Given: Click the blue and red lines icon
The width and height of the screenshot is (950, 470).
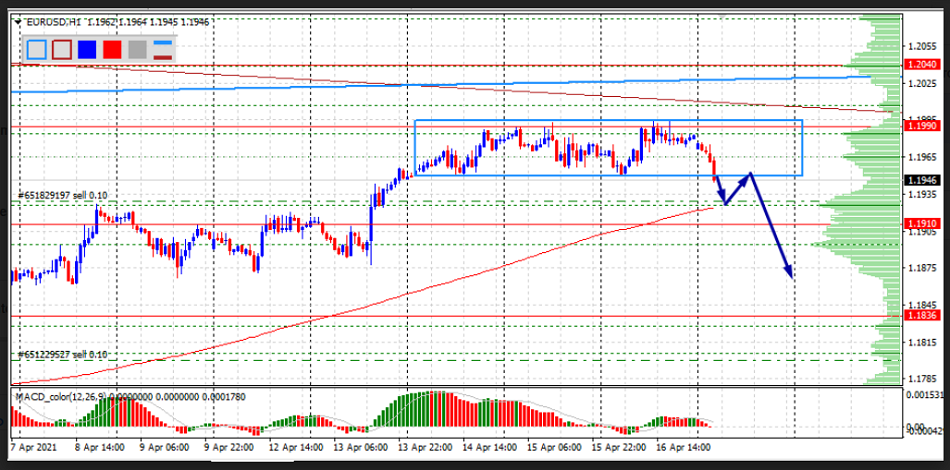Looking at the screenshot, I should 161,48.
